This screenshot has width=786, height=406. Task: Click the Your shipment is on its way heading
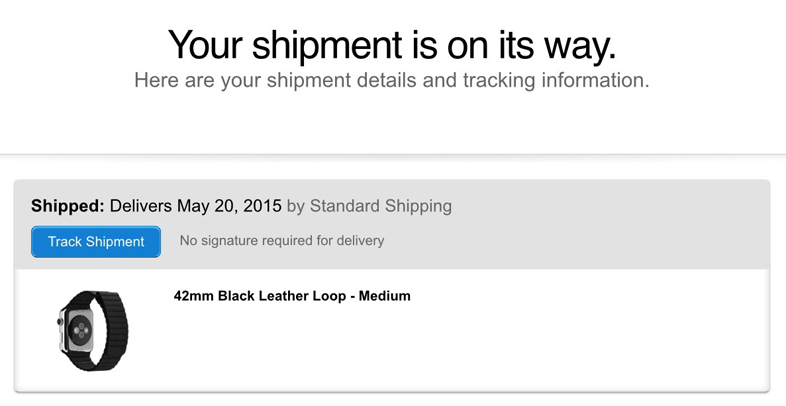point(392,45)
